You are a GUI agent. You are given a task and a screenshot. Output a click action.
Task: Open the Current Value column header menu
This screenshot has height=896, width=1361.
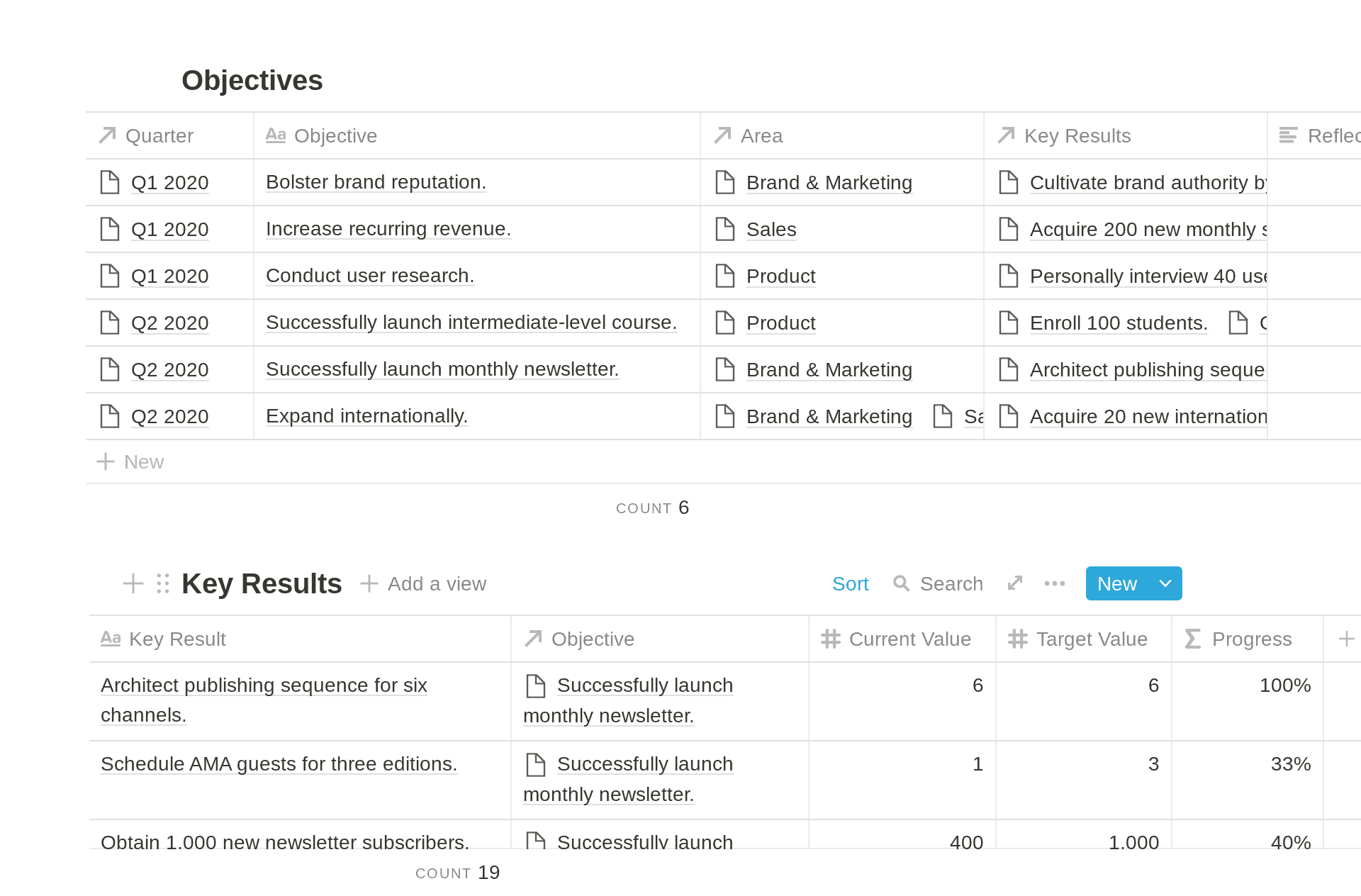pos(902,639)
